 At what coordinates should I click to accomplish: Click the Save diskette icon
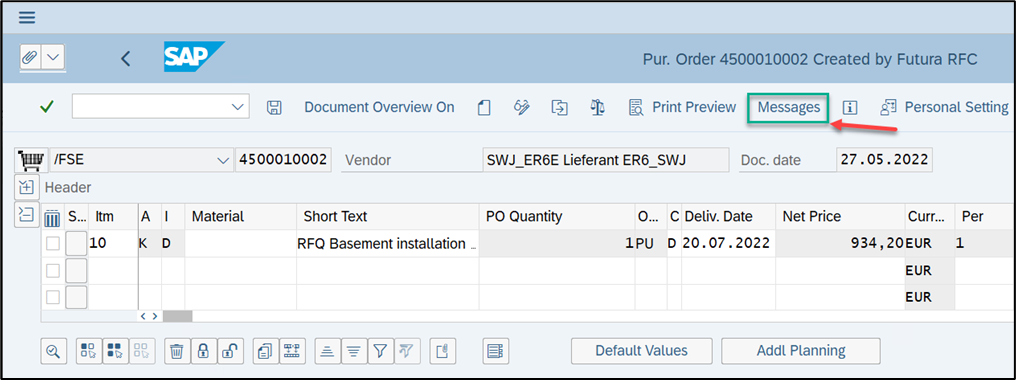point(274,108)
